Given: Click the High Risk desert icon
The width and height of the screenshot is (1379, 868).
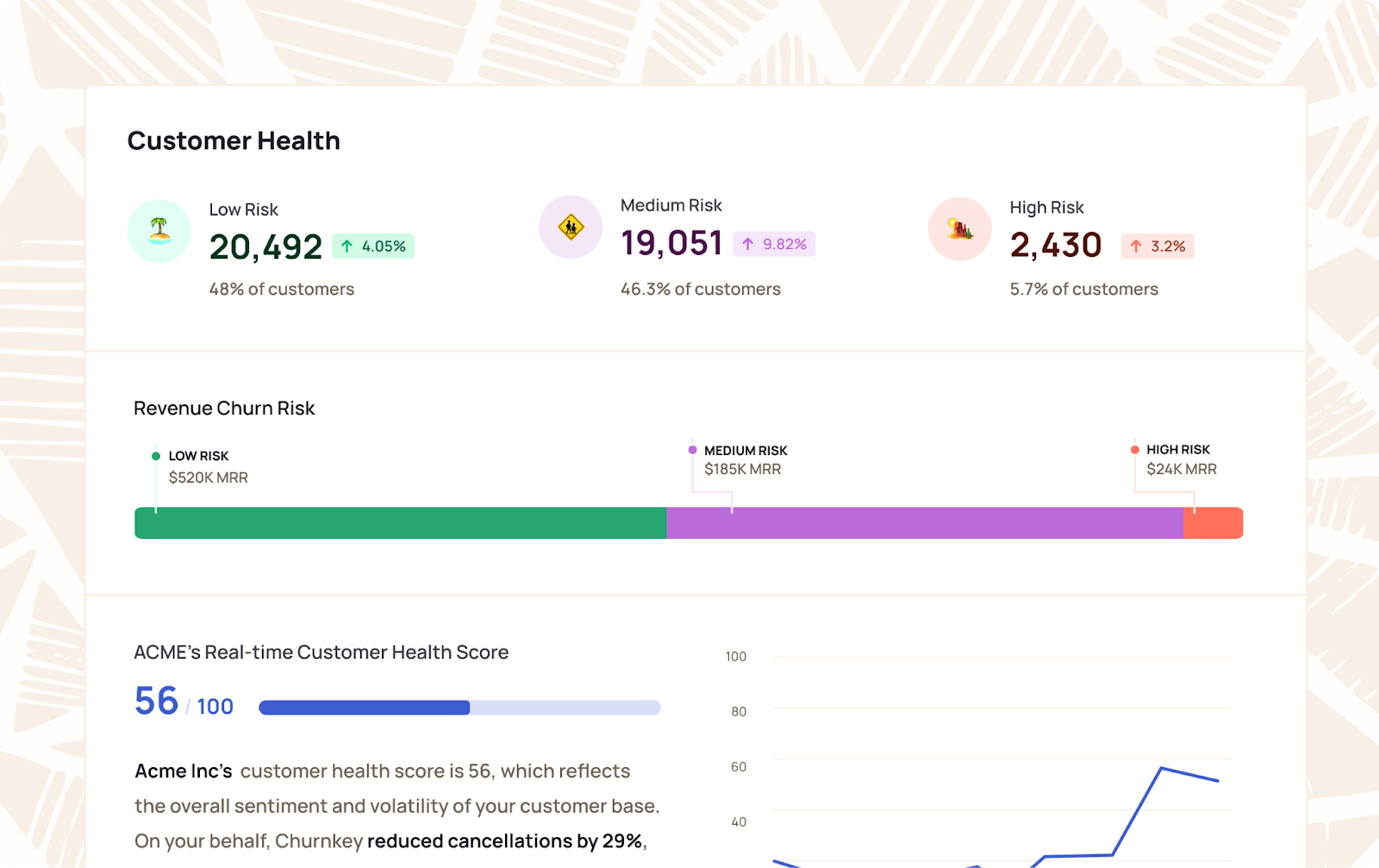Looking at the screenshot, I should 959,229.
